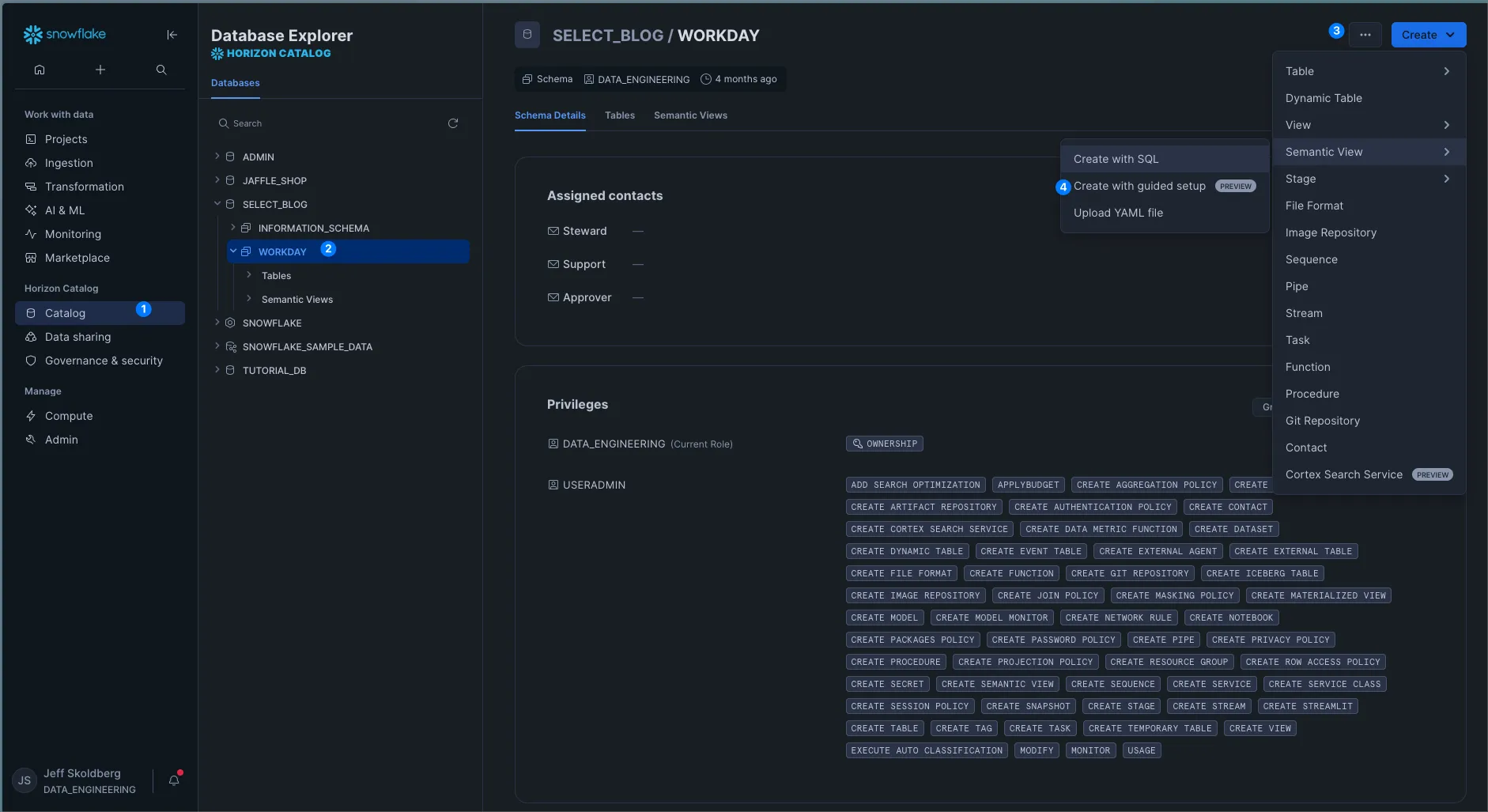The height and width of the screenshot is (812, 1488).
Task: Click the Ingestion icon
Action: pyautogui.click(x=31, y=163)
